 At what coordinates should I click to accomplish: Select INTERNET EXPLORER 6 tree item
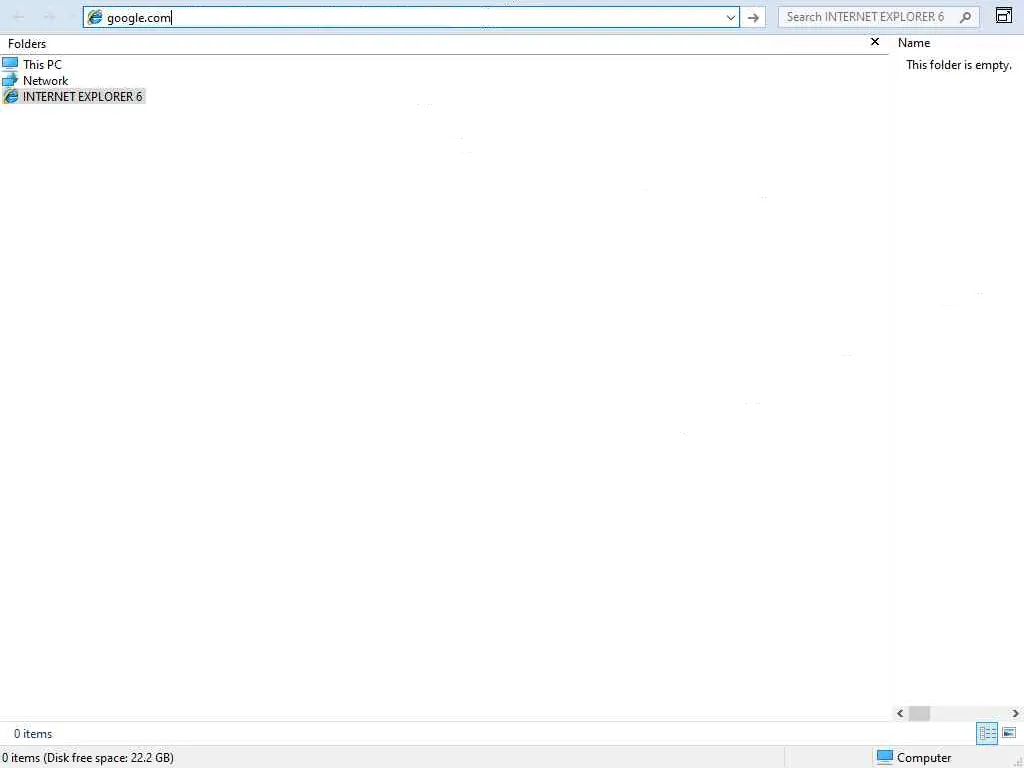82,97
